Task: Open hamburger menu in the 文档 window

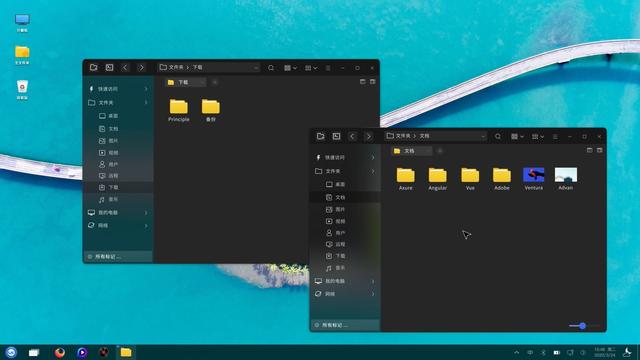Action: 555,136
